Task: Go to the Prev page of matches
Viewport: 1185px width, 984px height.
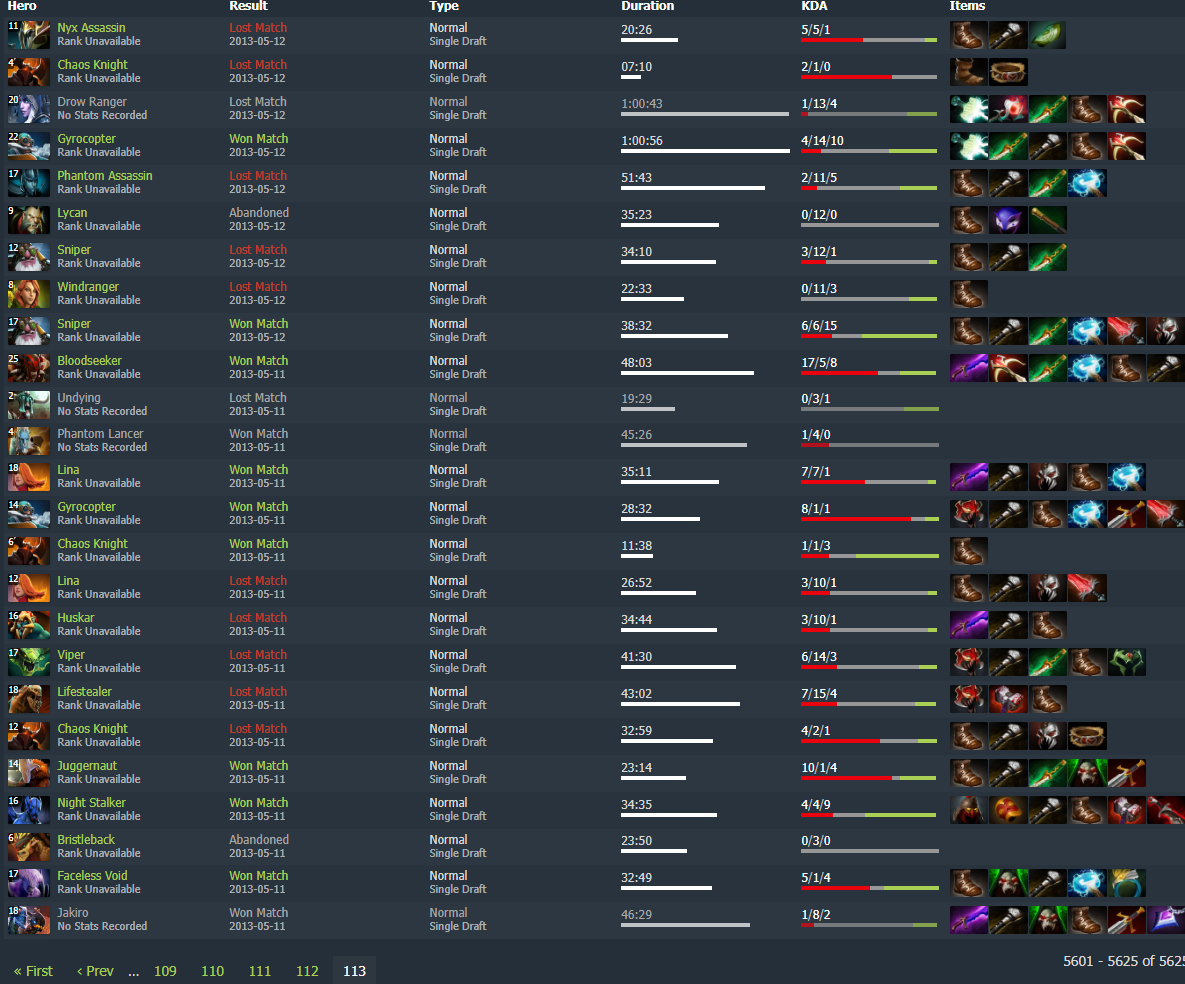Action: pyautogui.click(x=95, y=971)
